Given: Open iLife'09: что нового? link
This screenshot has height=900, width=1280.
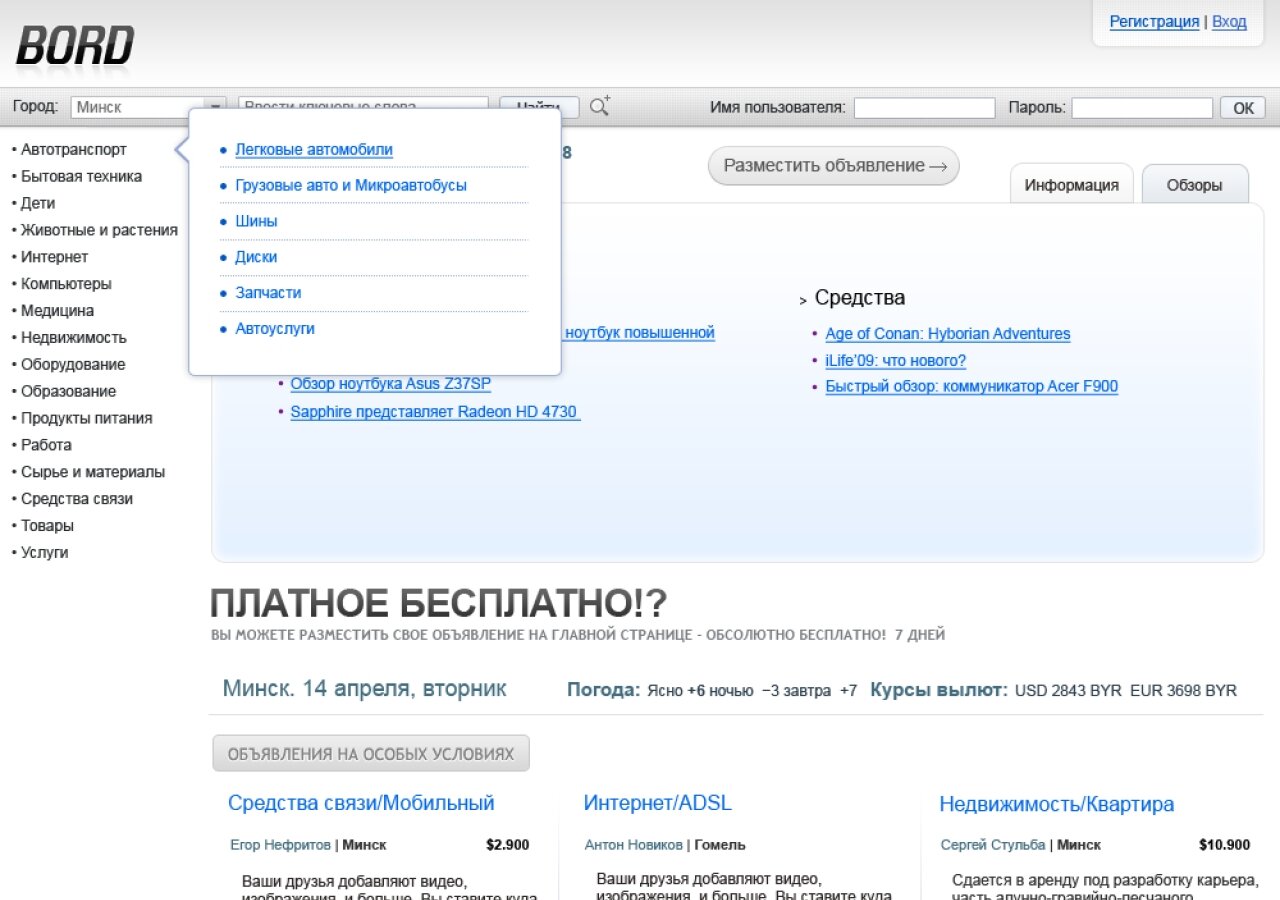Looking at the screenshot, I should pos(896,361).
